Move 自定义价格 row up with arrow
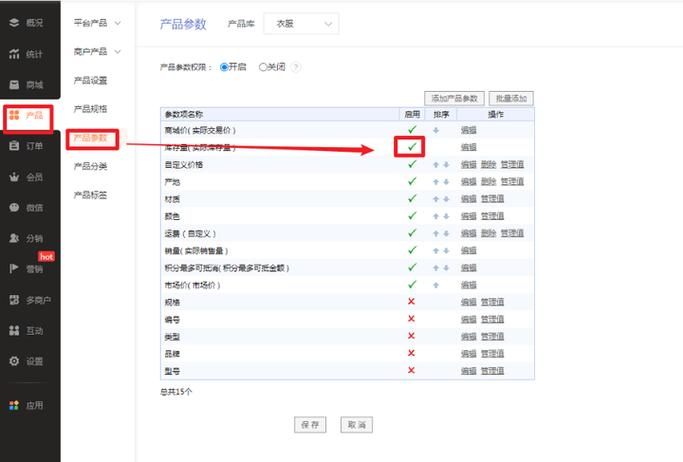The image size is (683, 462). [436, 165]
